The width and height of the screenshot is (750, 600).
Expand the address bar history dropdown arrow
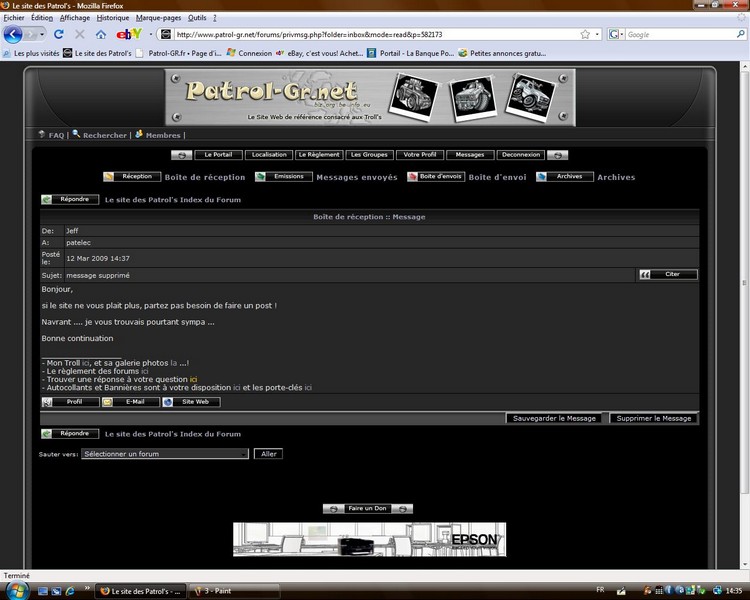tap(597, 34)
